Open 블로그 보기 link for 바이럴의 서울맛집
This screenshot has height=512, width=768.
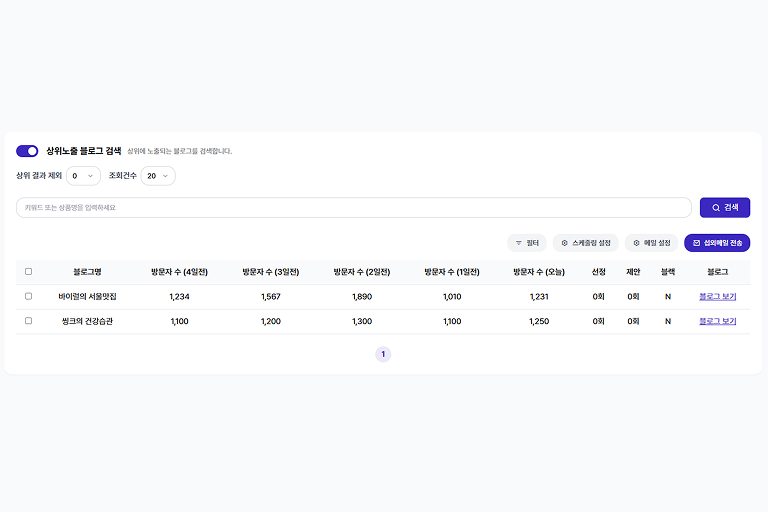(x=718, y=297)
